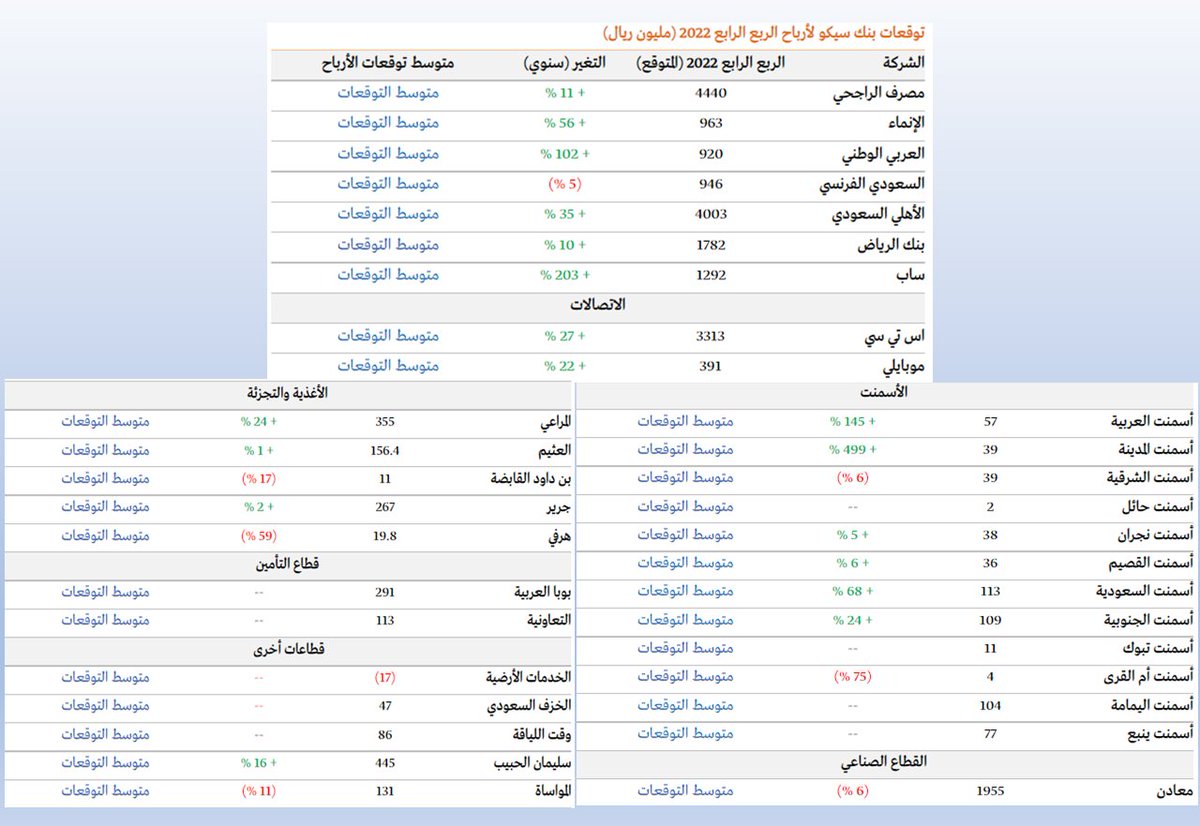The image size is (1200, 826).
Task: Click the value 156.4
Action: click(385, 450)
